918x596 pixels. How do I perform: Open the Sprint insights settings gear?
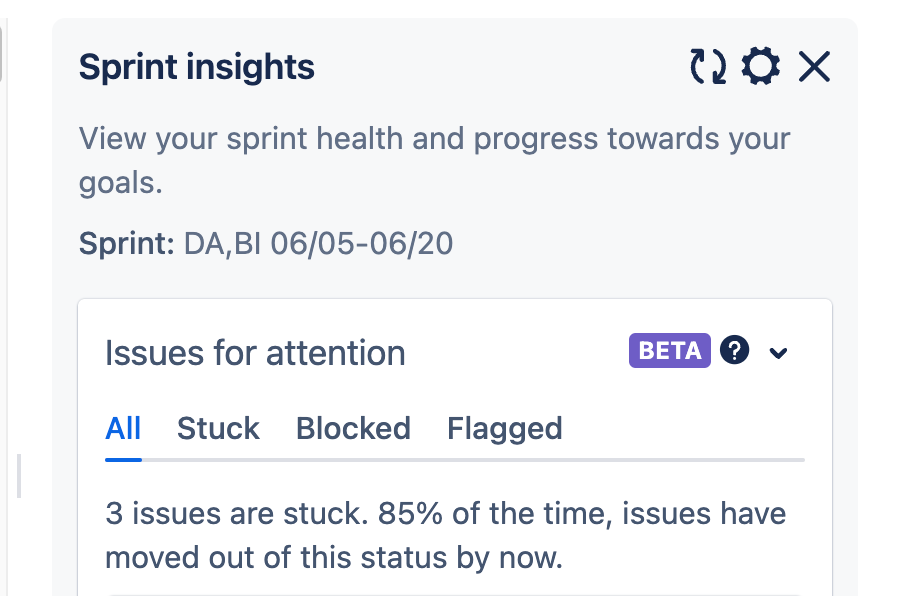[x=761, y=66]
